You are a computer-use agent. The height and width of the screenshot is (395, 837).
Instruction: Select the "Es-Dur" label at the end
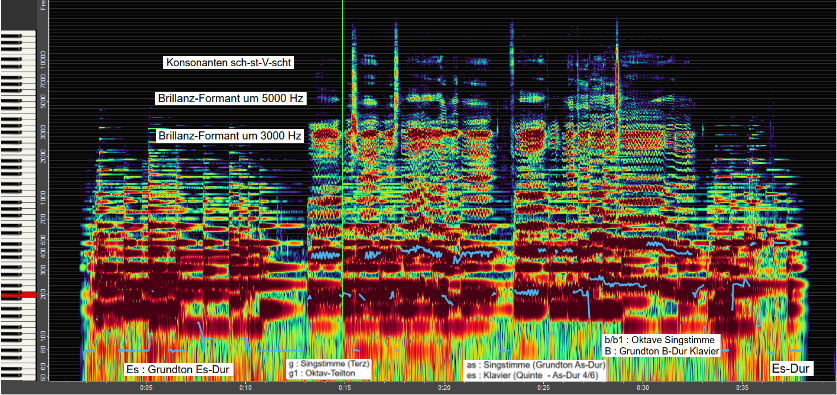[x=792, y=368]
